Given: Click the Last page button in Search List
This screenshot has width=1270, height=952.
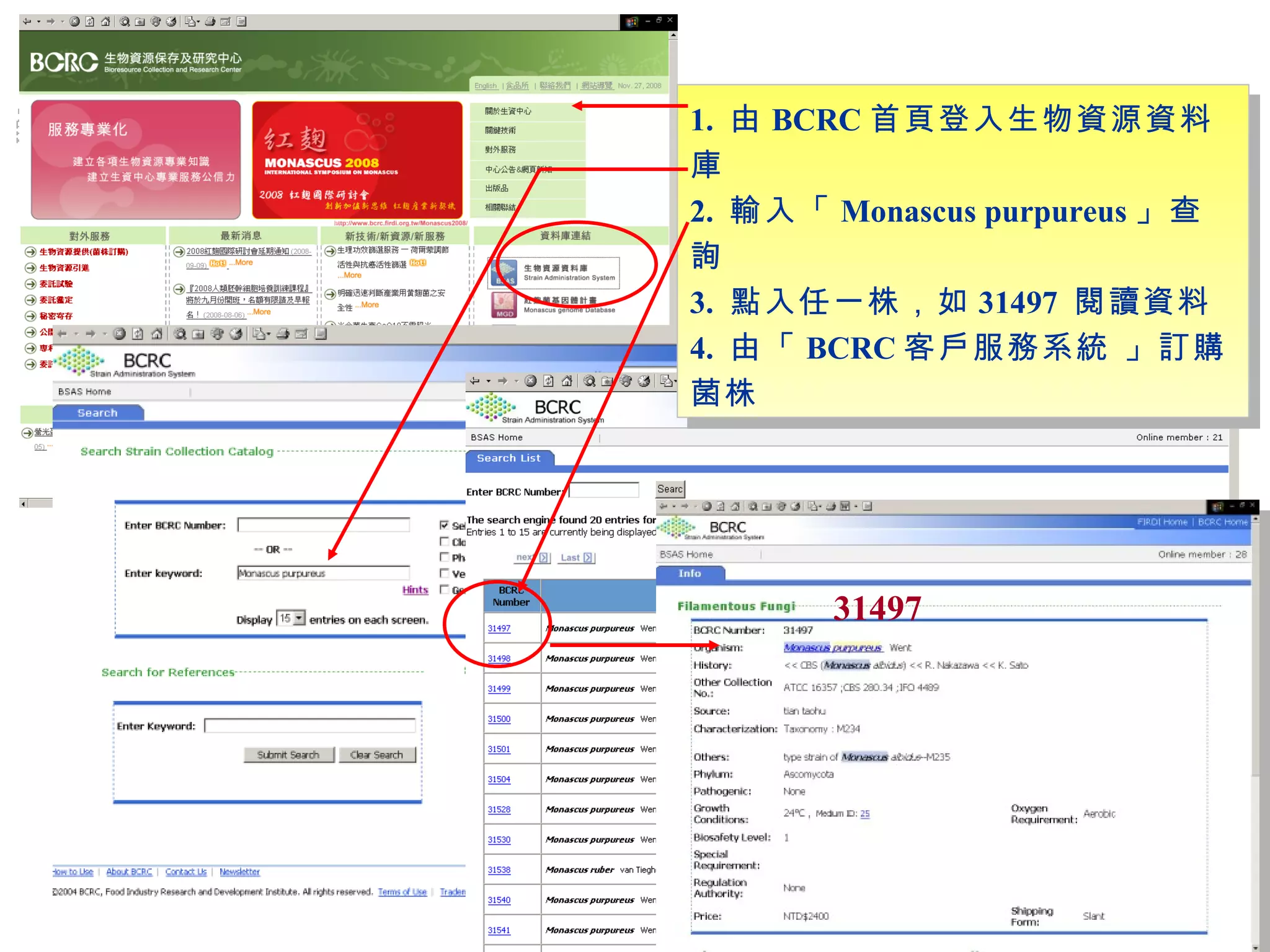Looking at the screenshot, I should [577, 558].
